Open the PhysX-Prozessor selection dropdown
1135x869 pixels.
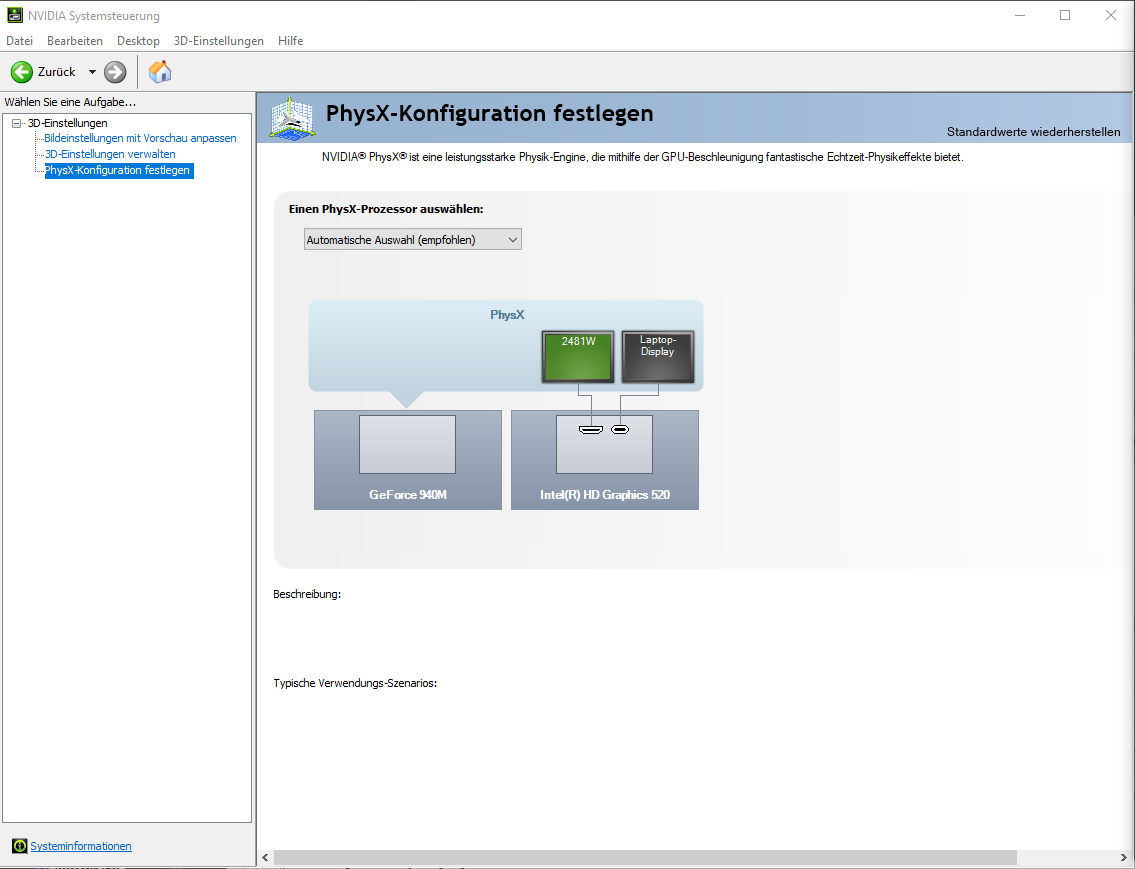point(412,240)
